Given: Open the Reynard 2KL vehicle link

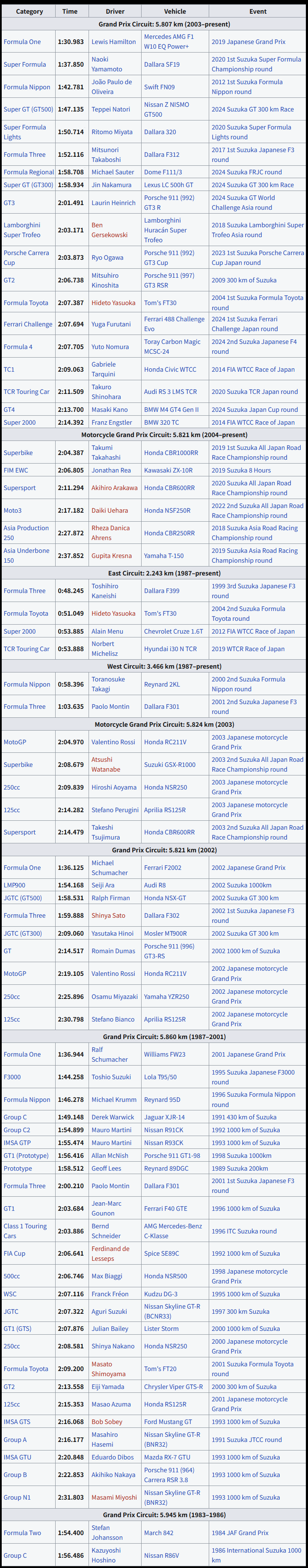Looking at the screenshot, I should 162,684.
